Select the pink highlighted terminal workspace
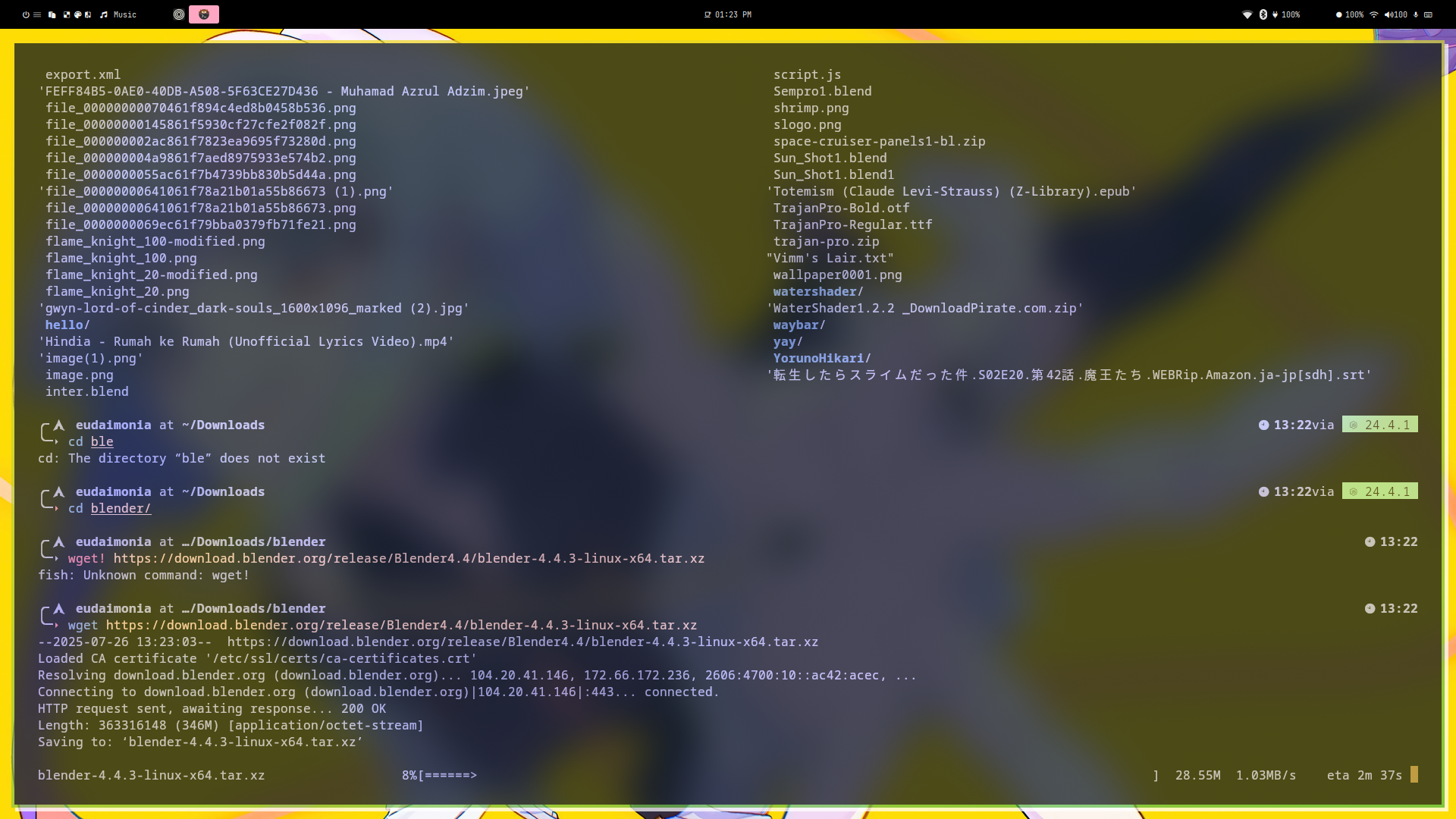1456x819 pixels. [203, 14]
